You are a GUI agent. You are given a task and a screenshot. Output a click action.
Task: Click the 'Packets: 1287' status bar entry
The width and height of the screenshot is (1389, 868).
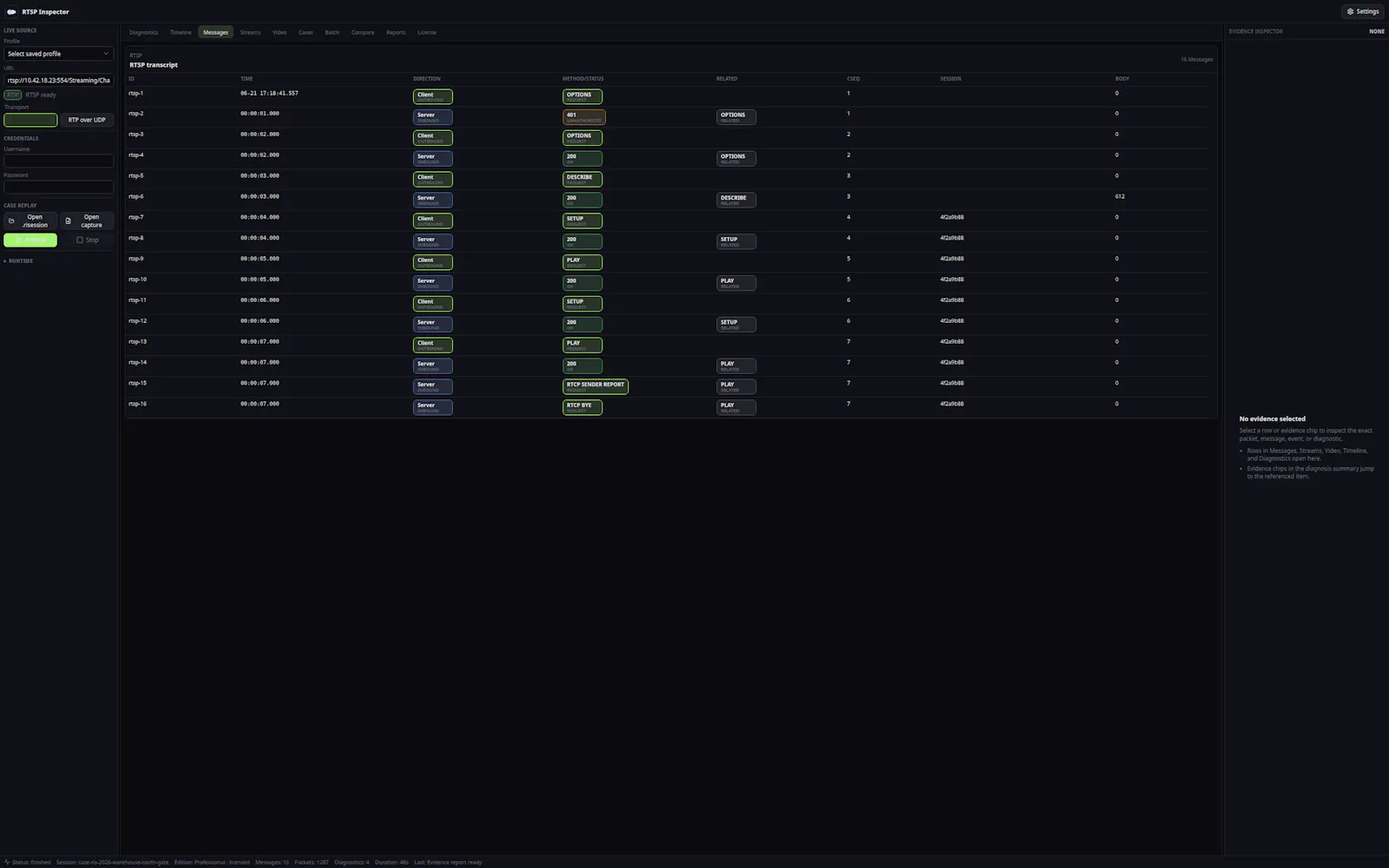pos(311,862)
